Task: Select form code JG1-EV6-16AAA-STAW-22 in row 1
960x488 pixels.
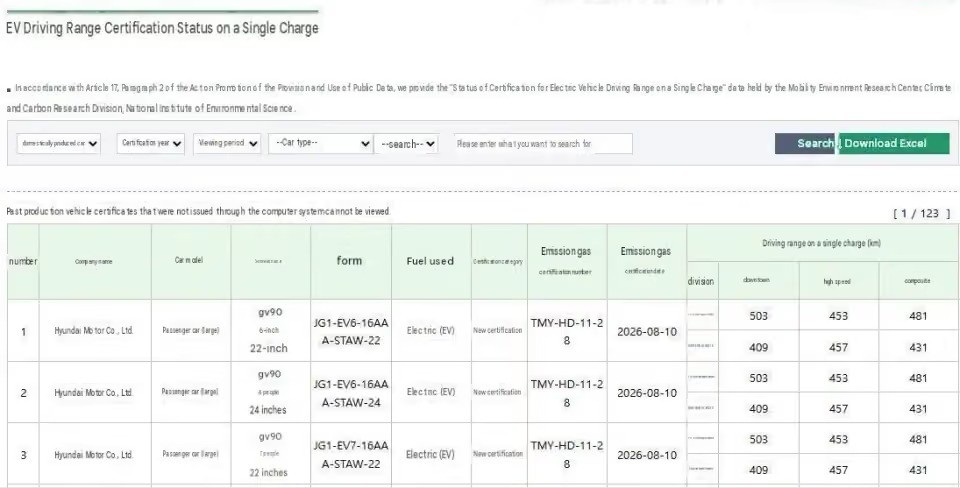Action: point(351,331)
